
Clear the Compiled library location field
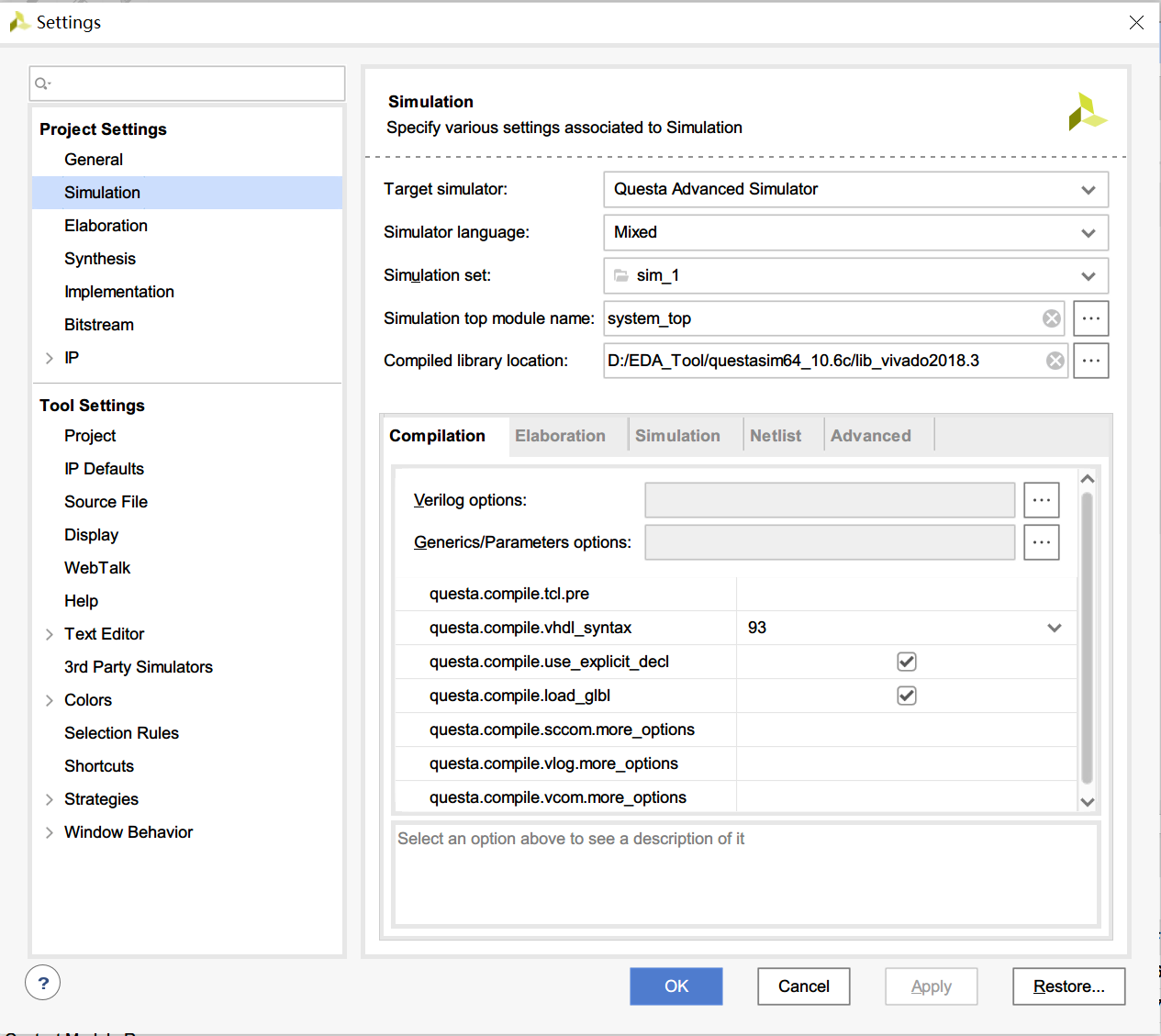coord(1055,361)
